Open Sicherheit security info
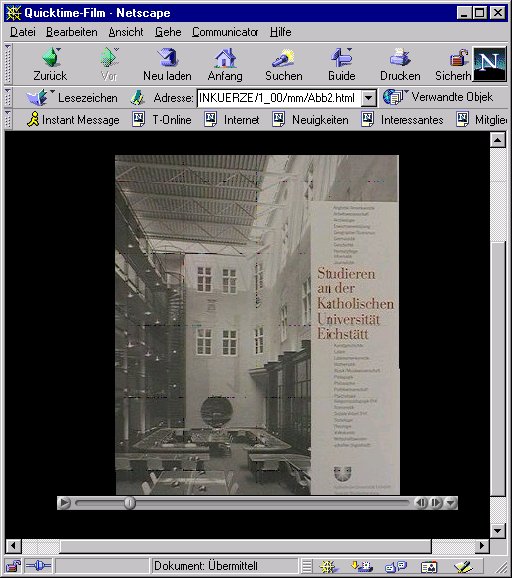 (x=453, y=64)
